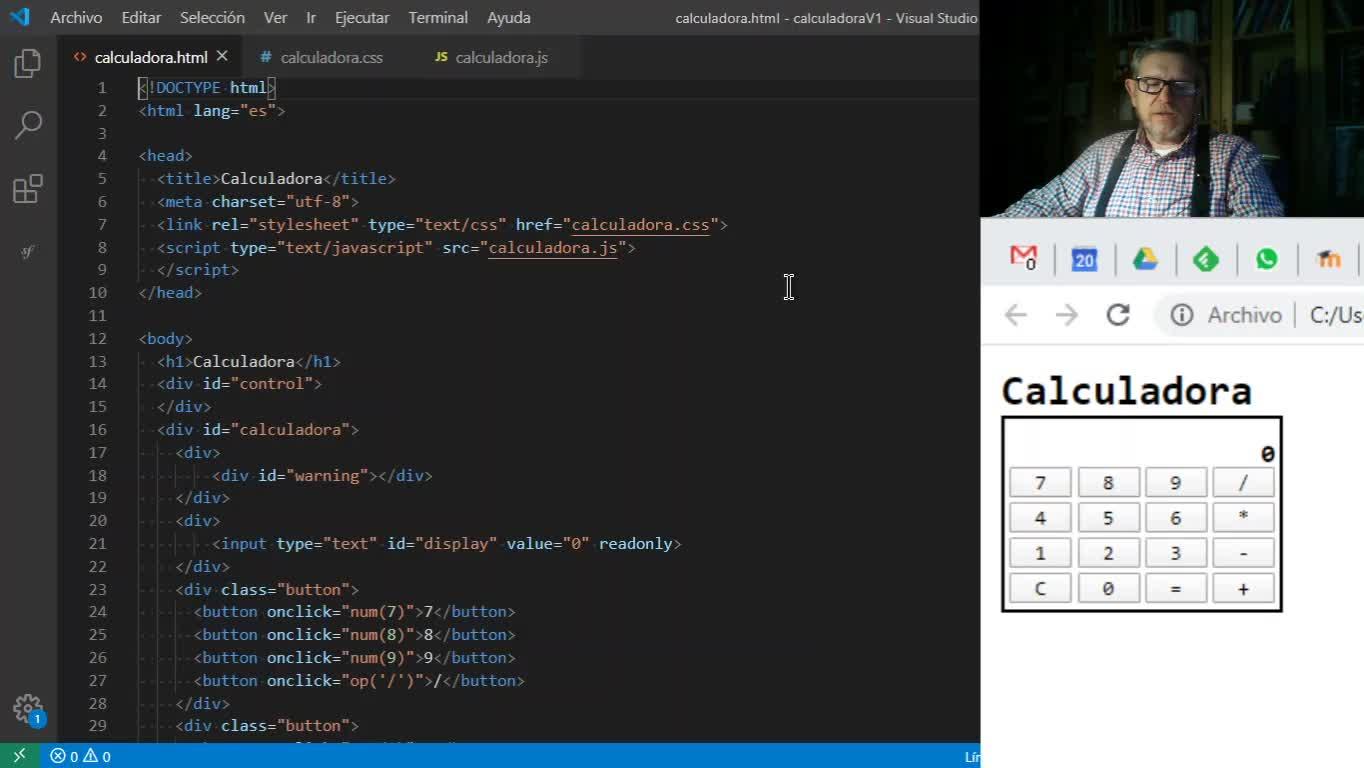Viewport: 1364px width, 768px height.
Task: Reload the browser page
Action: [1118, 315]
